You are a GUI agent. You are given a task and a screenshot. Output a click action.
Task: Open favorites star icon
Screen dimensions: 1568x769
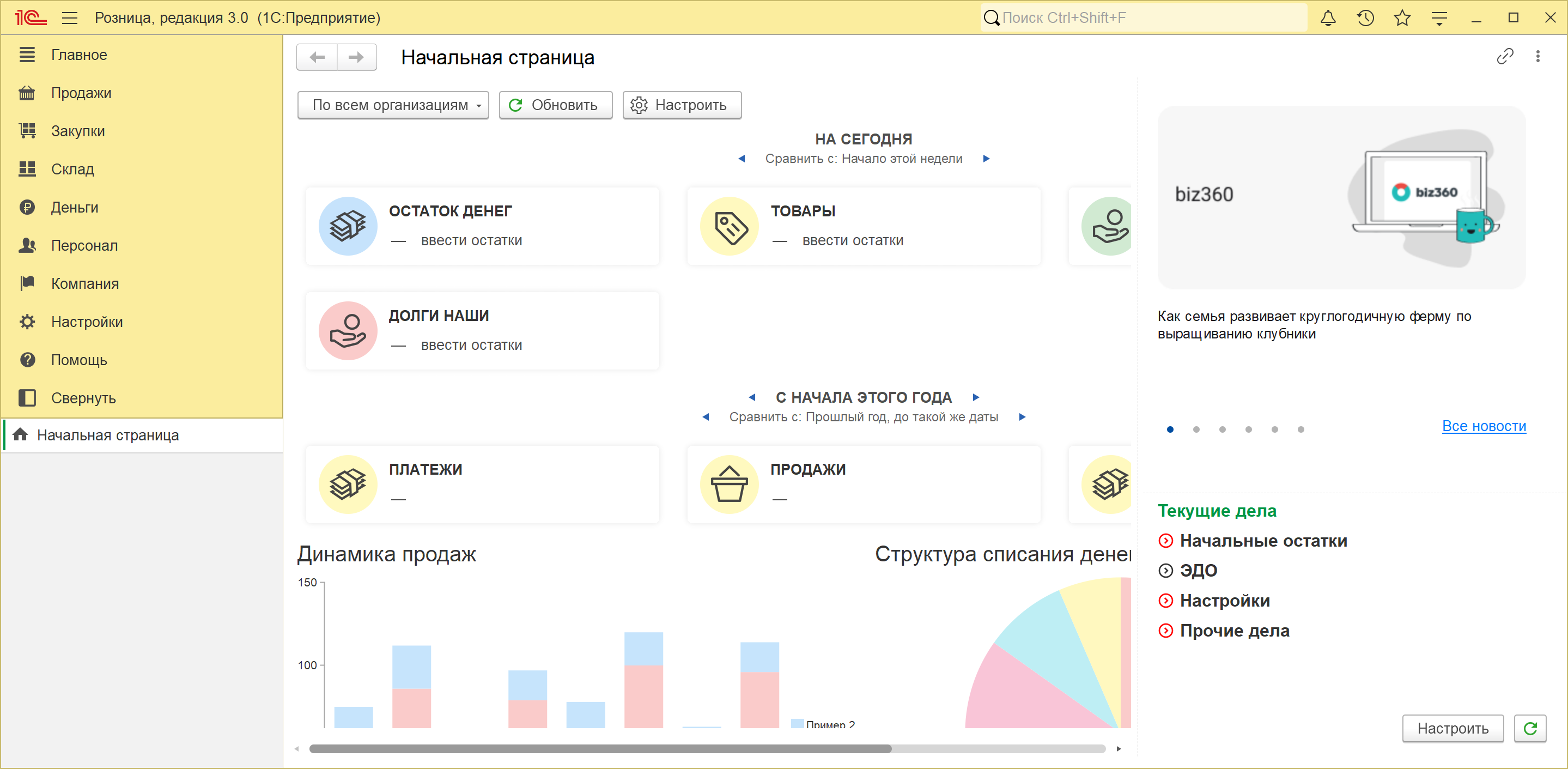(1402, 19)
